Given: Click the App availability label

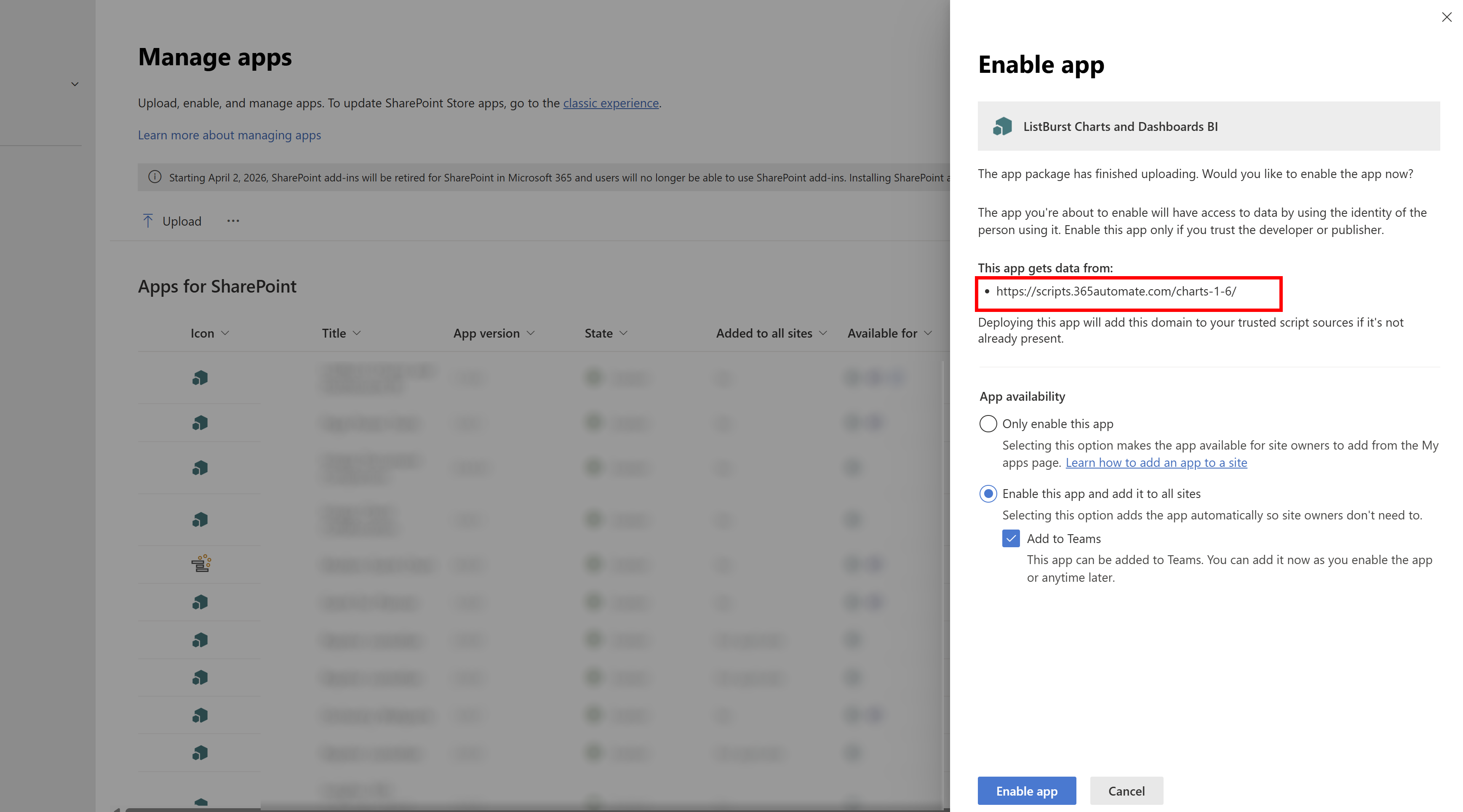Looking at the screenshot, I should (1022, 397).
